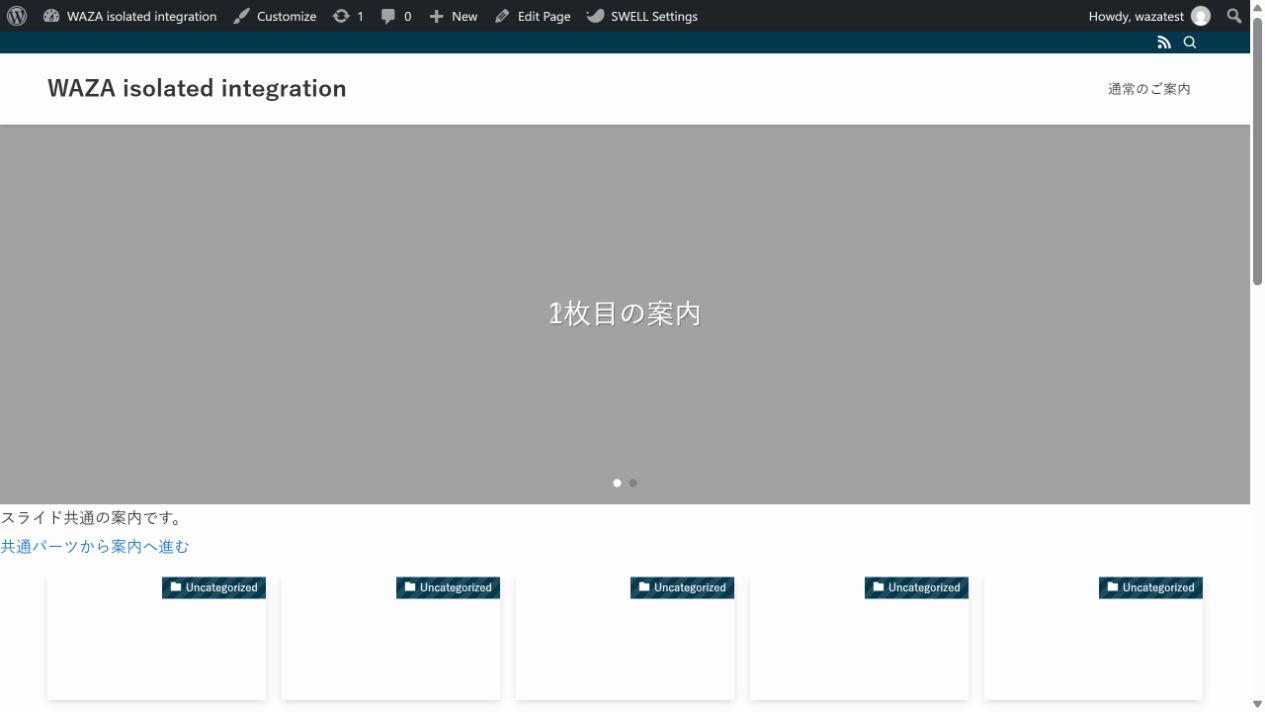Click the plus icon for New

click(436, 16)
